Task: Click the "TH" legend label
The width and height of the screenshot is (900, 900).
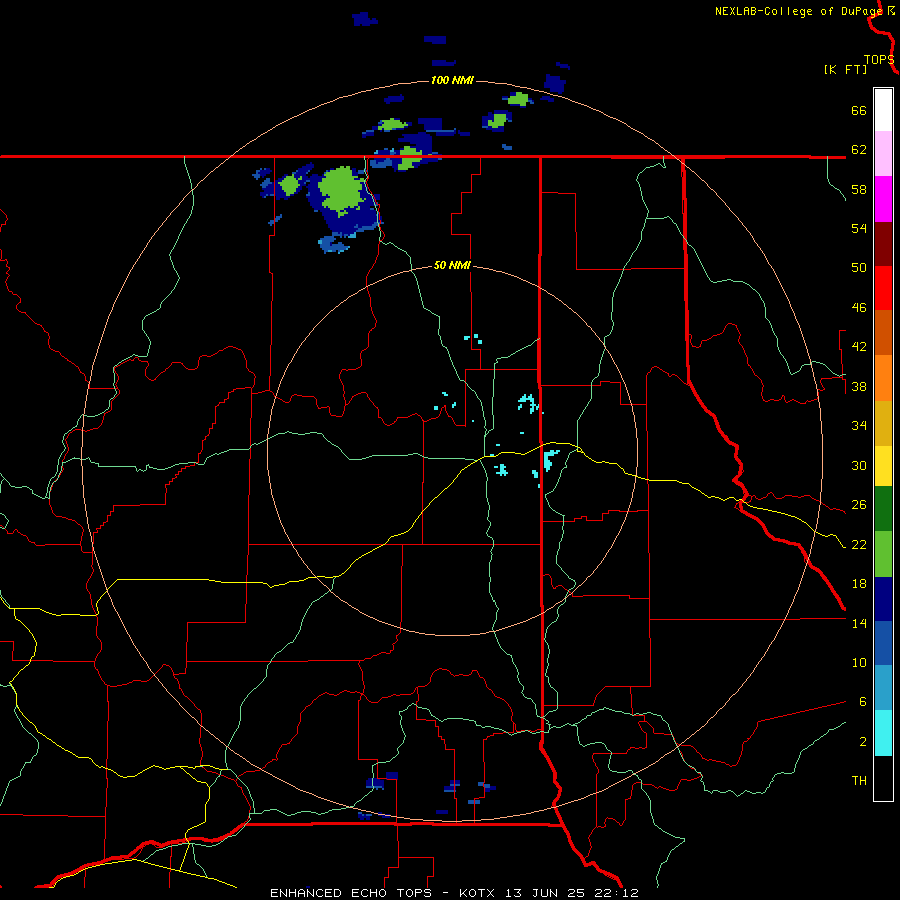Action: [x=859, y=781]
